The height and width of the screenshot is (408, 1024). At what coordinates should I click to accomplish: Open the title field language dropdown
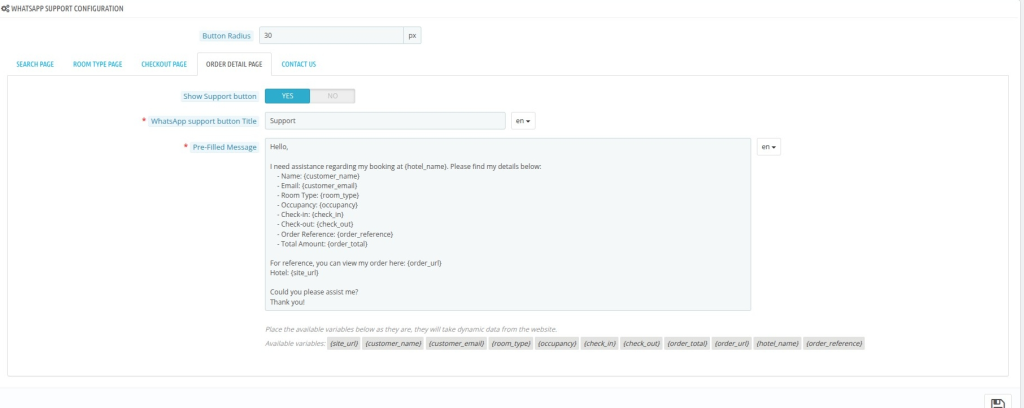[x=523, y=121]
